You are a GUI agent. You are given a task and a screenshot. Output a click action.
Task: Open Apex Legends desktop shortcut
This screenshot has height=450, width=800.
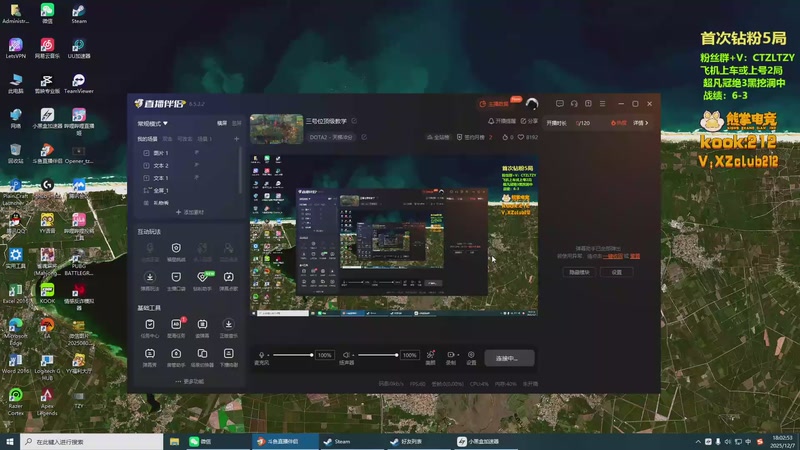pos(47,402)
